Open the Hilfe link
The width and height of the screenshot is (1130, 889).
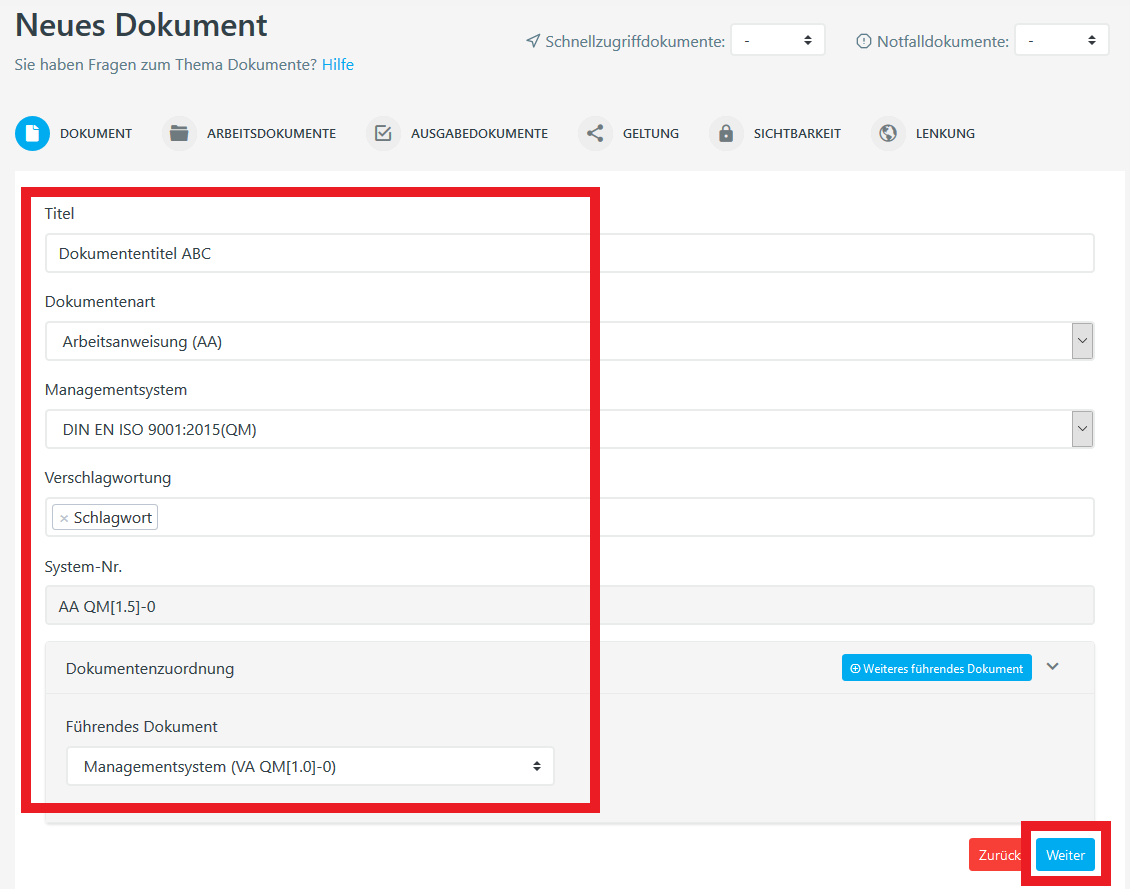[337, 64]
